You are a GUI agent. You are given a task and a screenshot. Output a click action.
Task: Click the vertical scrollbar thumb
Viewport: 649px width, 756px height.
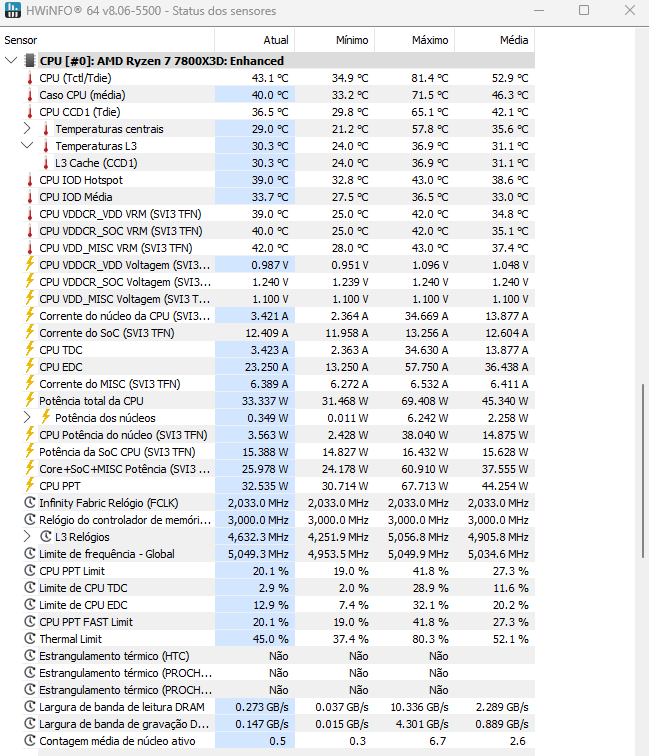(642, 471)
